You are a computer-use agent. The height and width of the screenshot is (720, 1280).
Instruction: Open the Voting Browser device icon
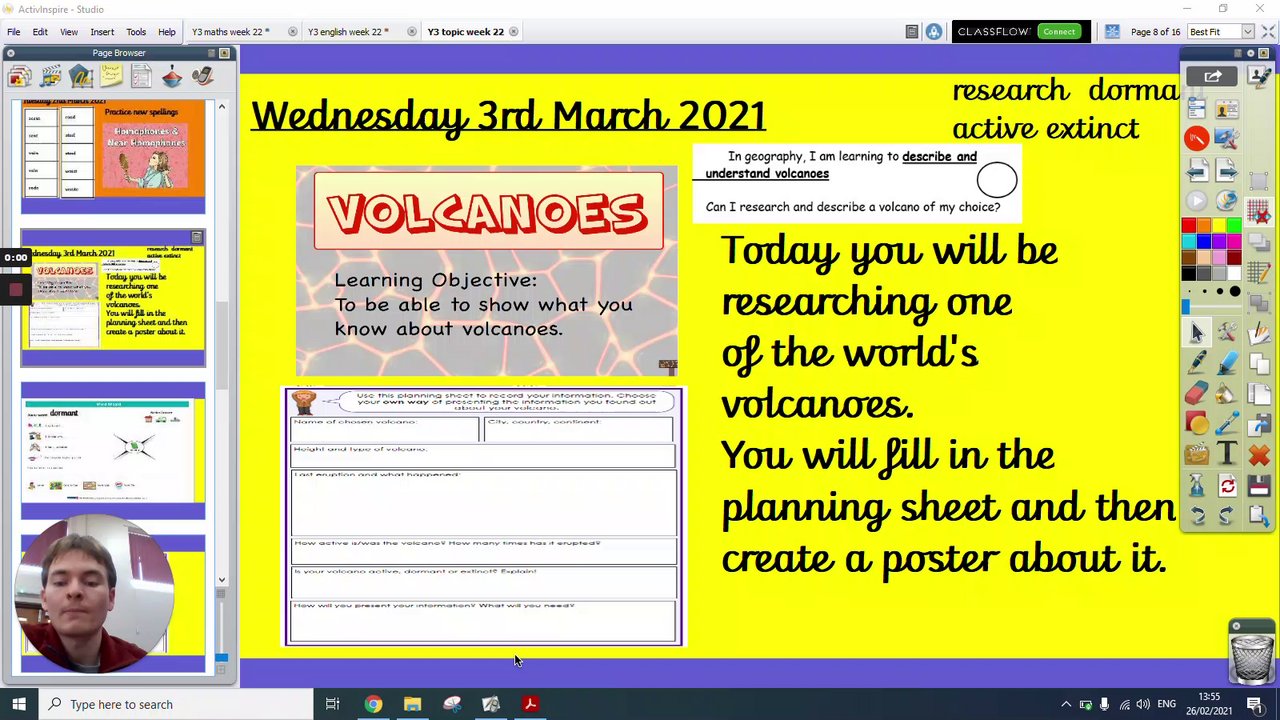point(202,76)
